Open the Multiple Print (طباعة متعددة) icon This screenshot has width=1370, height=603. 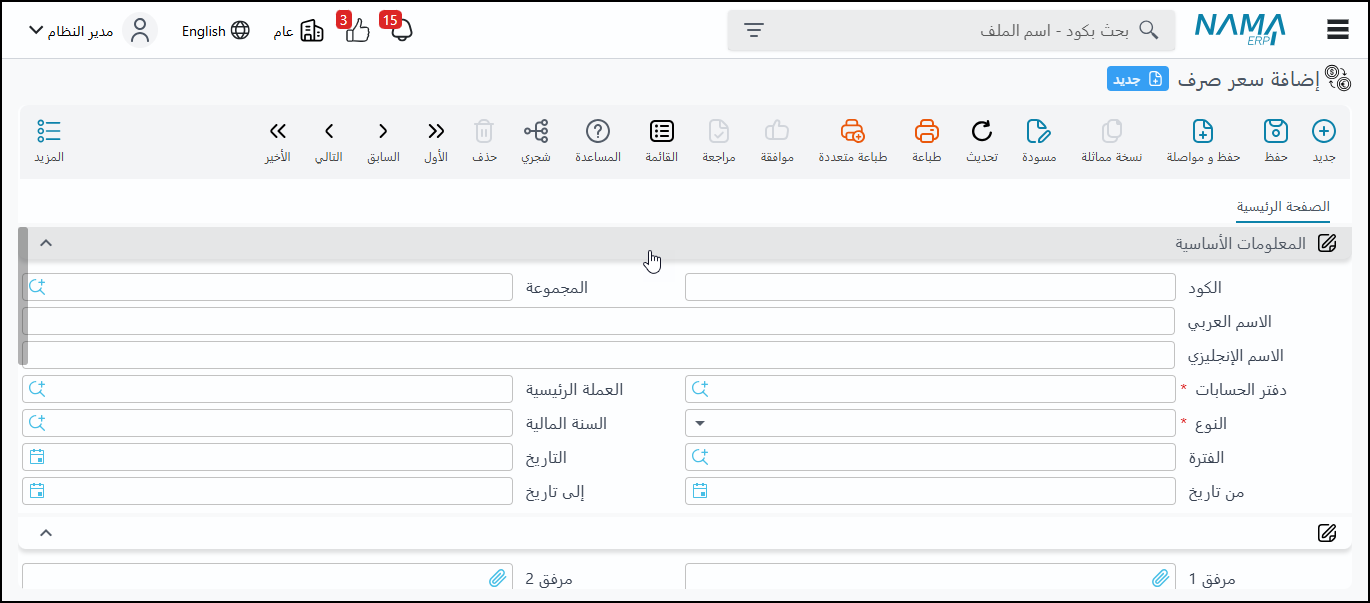click(x=852, y=132)
